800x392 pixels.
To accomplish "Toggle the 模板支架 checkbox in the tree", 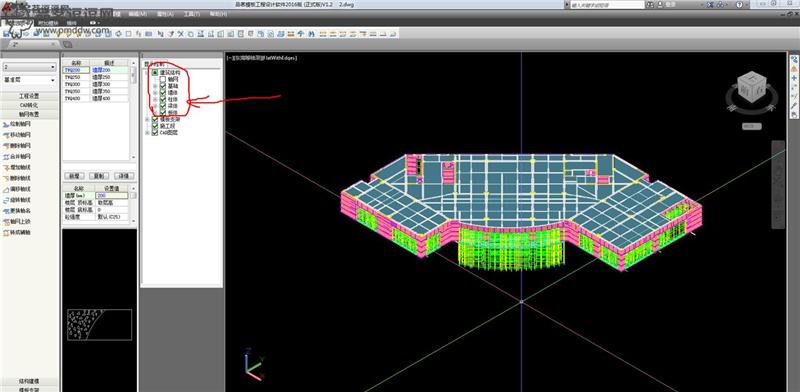I will coord(155,119).
